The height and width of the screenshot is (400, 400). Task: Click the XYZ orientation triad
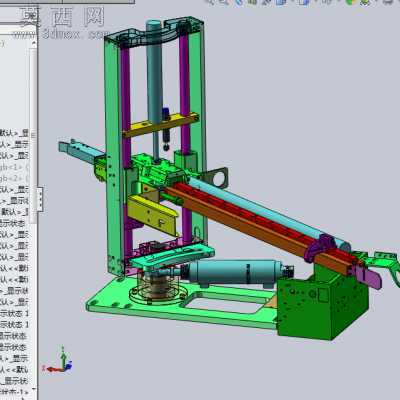pyautogui.click(x=57, y=361)
